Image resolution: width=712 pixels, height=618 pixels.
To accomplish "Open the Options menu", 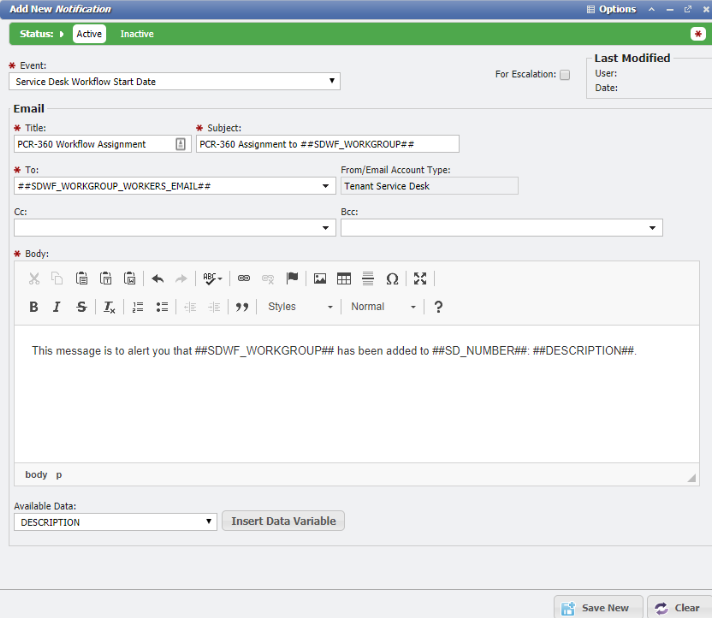I will pos(611,9).
